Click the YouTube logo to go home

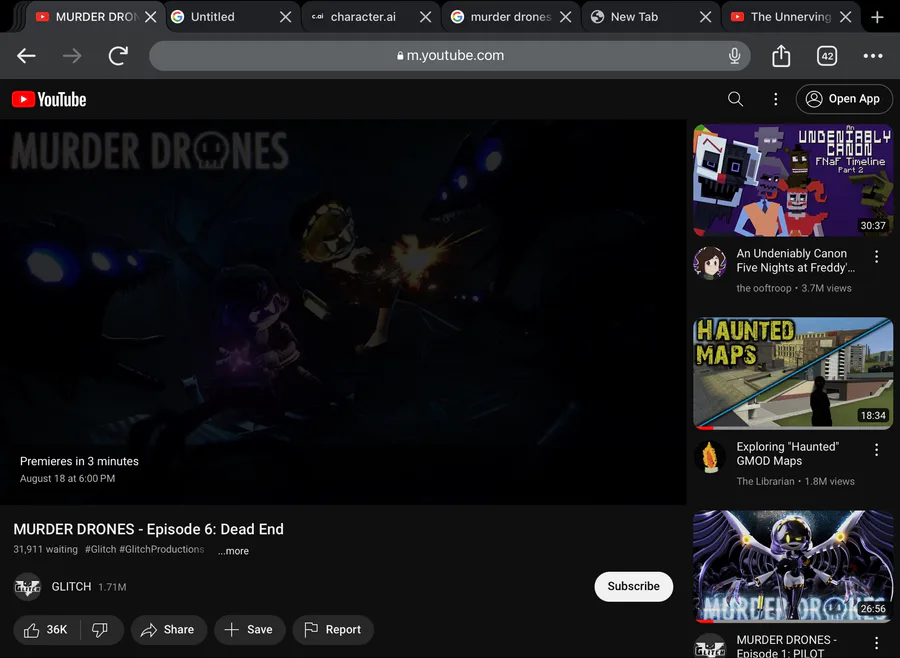pos(49,99)
